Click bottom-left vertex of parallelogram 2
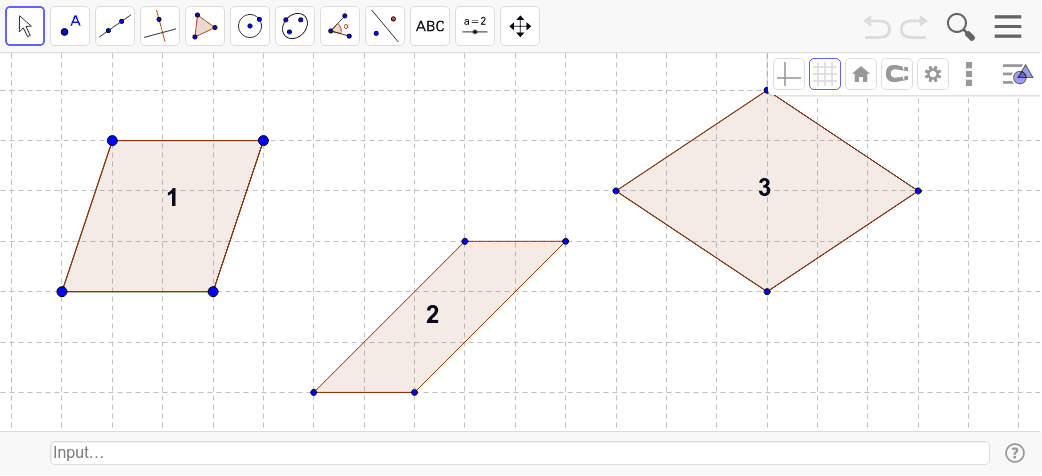Screen dimensions: 1042x476 pos(314,392)
